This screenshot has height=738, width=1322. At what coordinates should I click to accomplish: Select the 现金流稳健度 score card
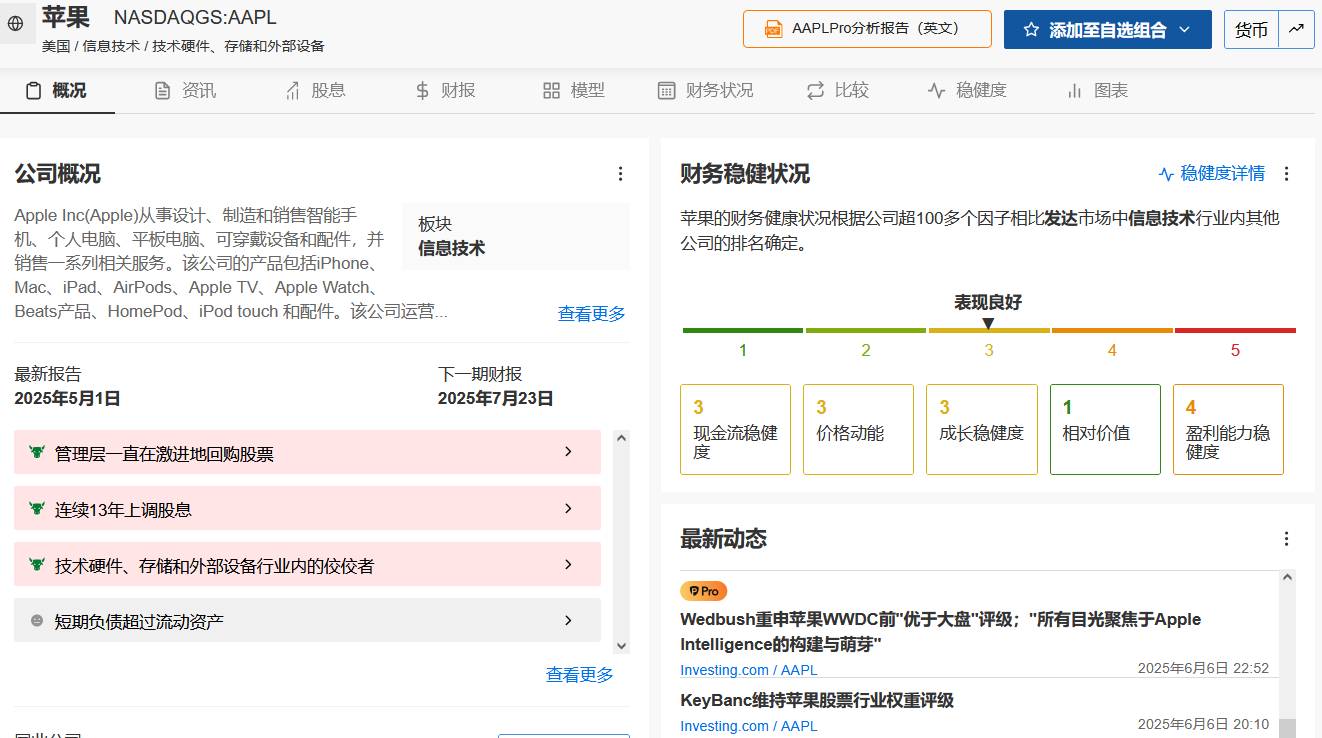735,429
